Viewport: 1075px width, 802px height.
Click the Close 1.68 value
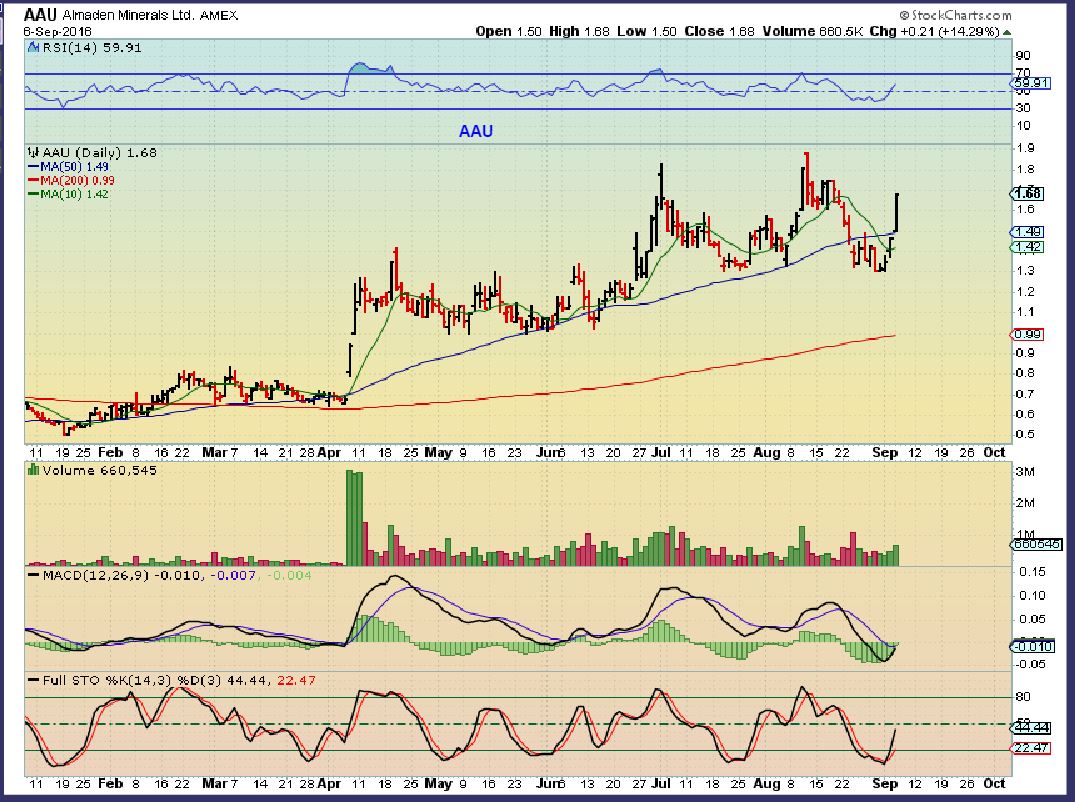pos(719,32)
